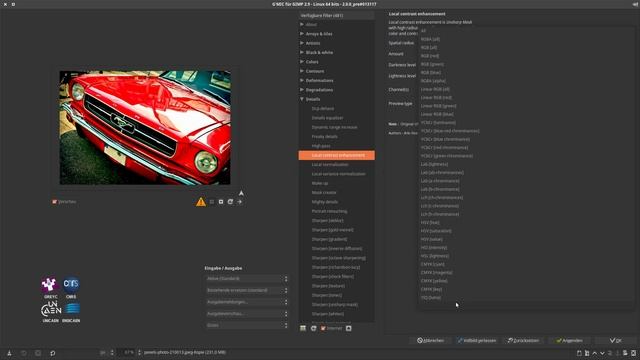Select Local contrast enhancement filter
This screenshot has height=360, width=640.
(337, 156)
